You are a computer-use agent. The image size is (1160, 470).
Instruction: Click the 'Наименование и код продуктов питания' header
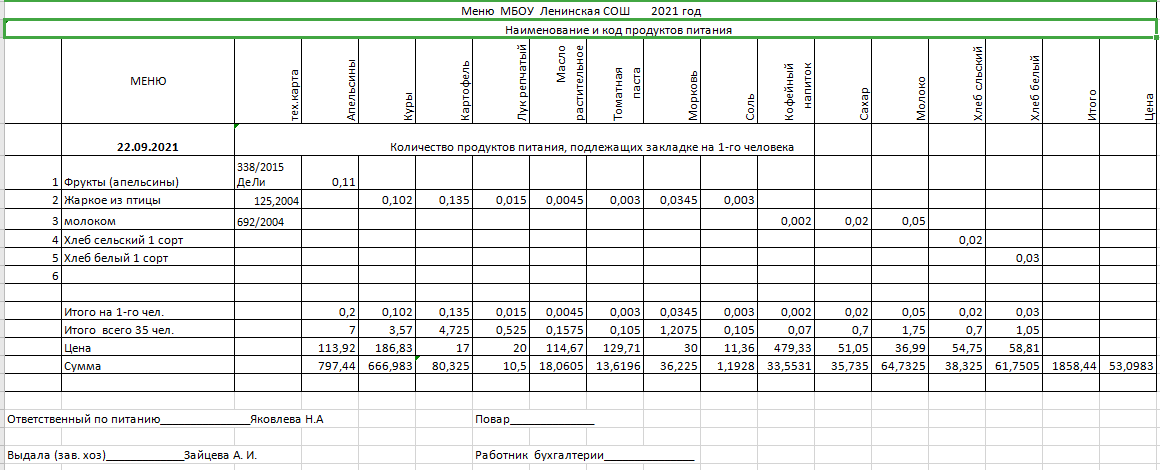coord(580,30)
